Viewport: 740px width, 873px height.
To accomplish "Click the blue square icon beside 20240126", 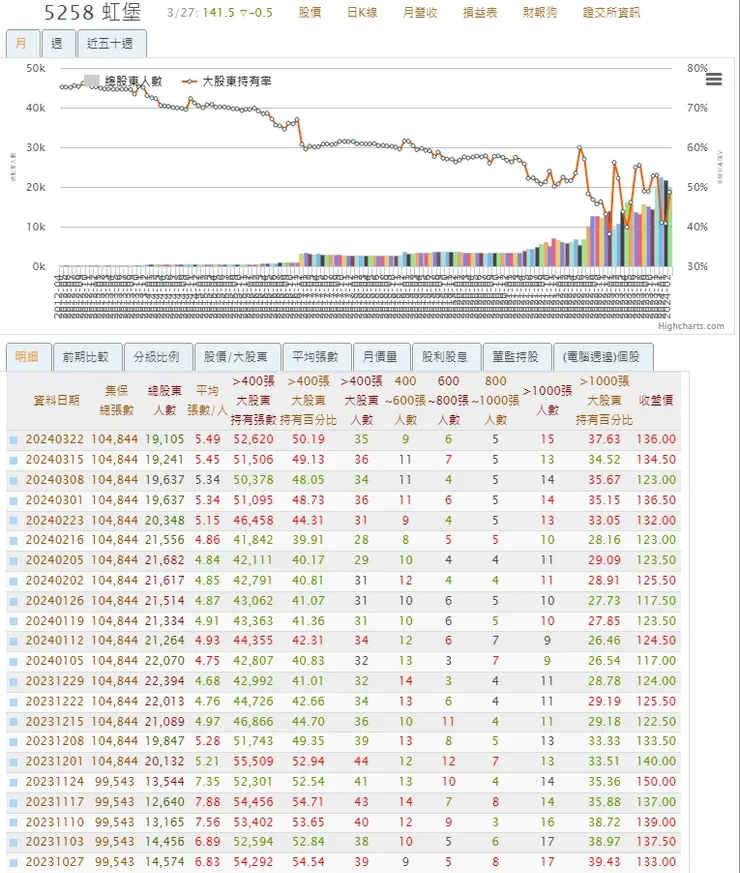I will 14,600.
